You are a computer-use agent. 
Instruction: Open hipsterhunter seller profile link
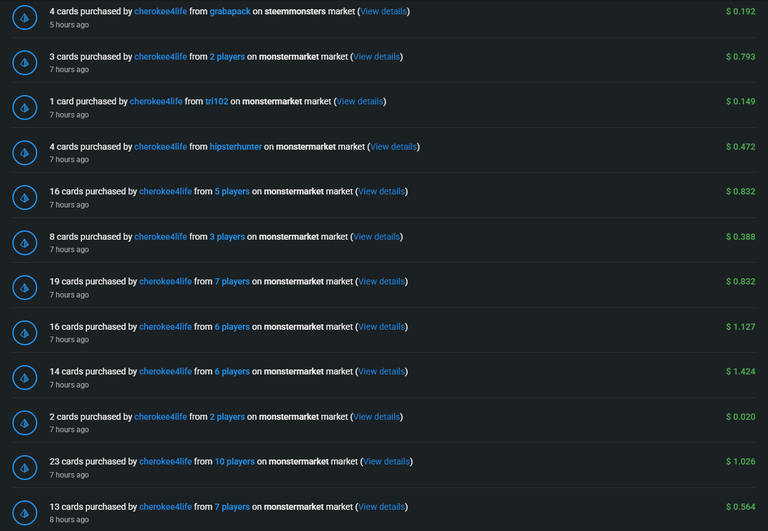(236, 146)
